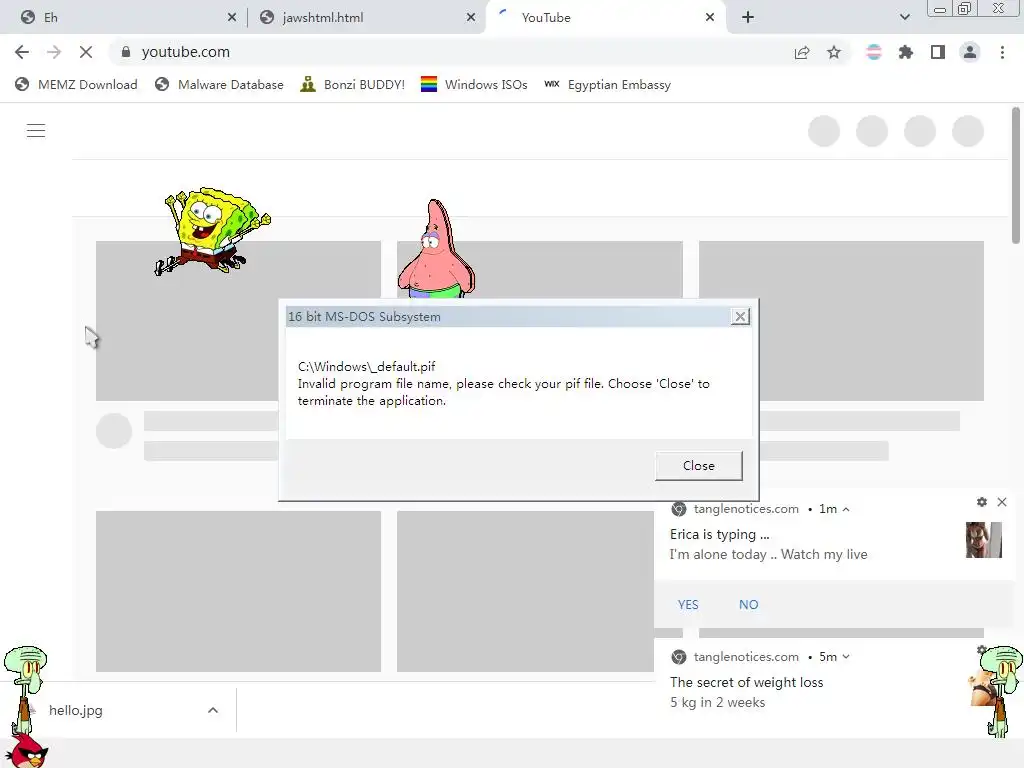Collapse the 1m tanglenotices notification
This screenshot has width=1024, height=768.
pyautogui.click(x=846, y=509)
